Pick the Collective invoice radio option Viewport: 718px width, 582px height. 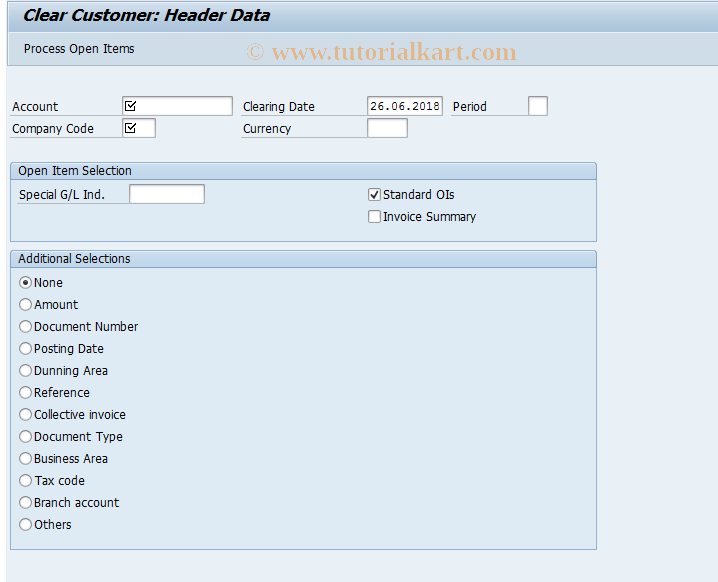click(x=26, y=414)
